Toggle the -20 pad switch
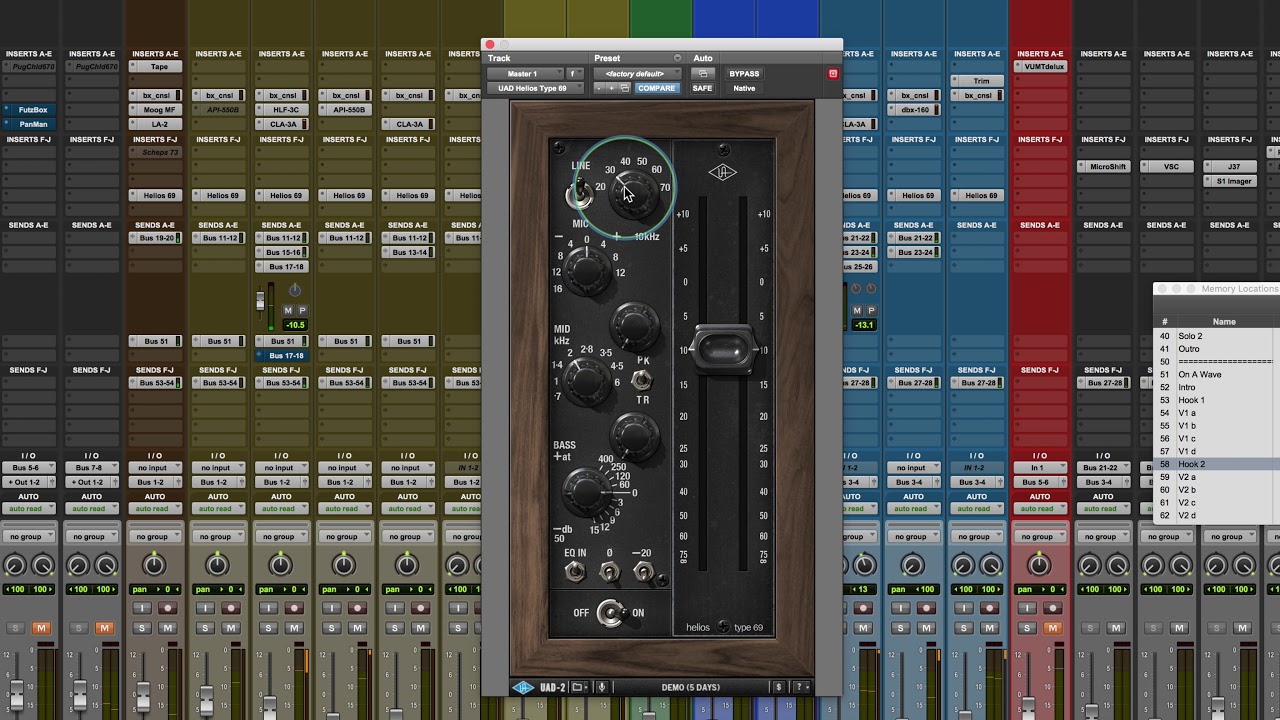The image size is (1280, 720). tap(643, 572)
